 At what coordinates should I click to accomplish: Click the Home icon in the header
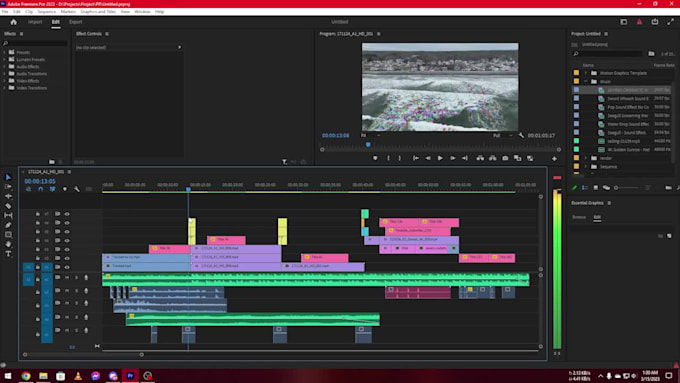(13, 22)
